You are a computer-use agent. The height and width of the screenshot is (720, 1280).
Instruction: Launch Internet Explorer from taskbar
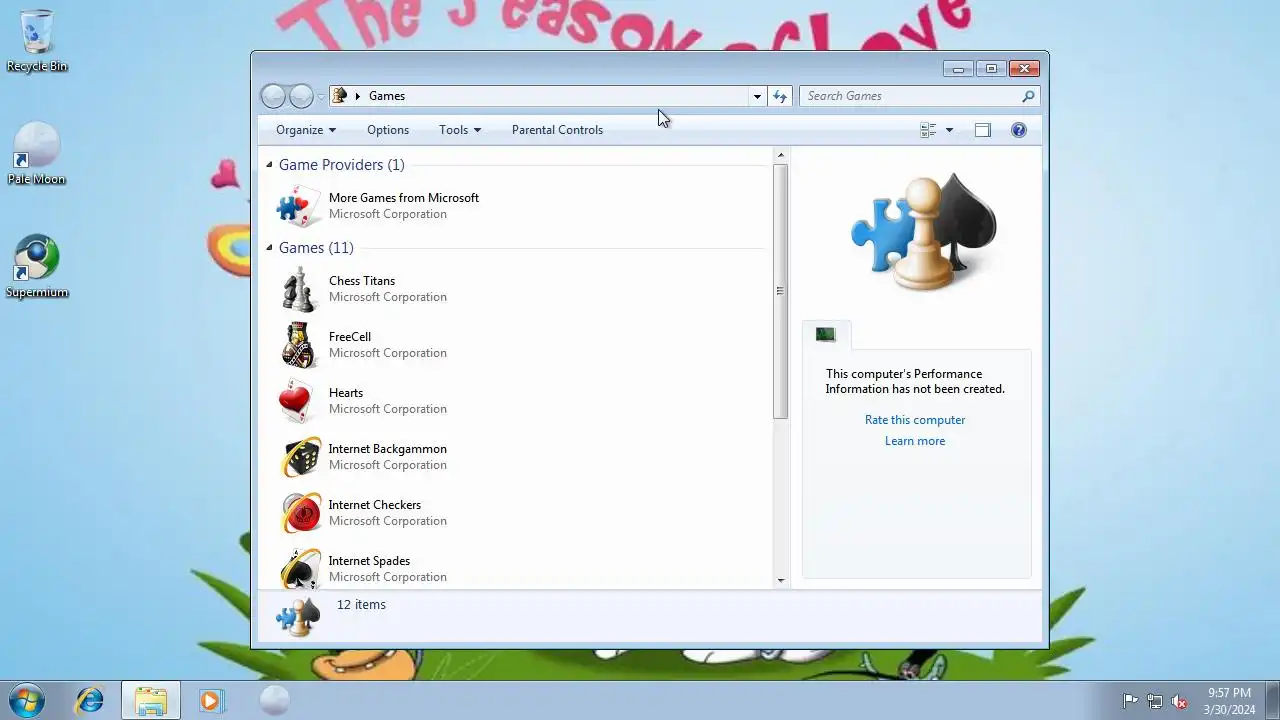tap(91, 700)
